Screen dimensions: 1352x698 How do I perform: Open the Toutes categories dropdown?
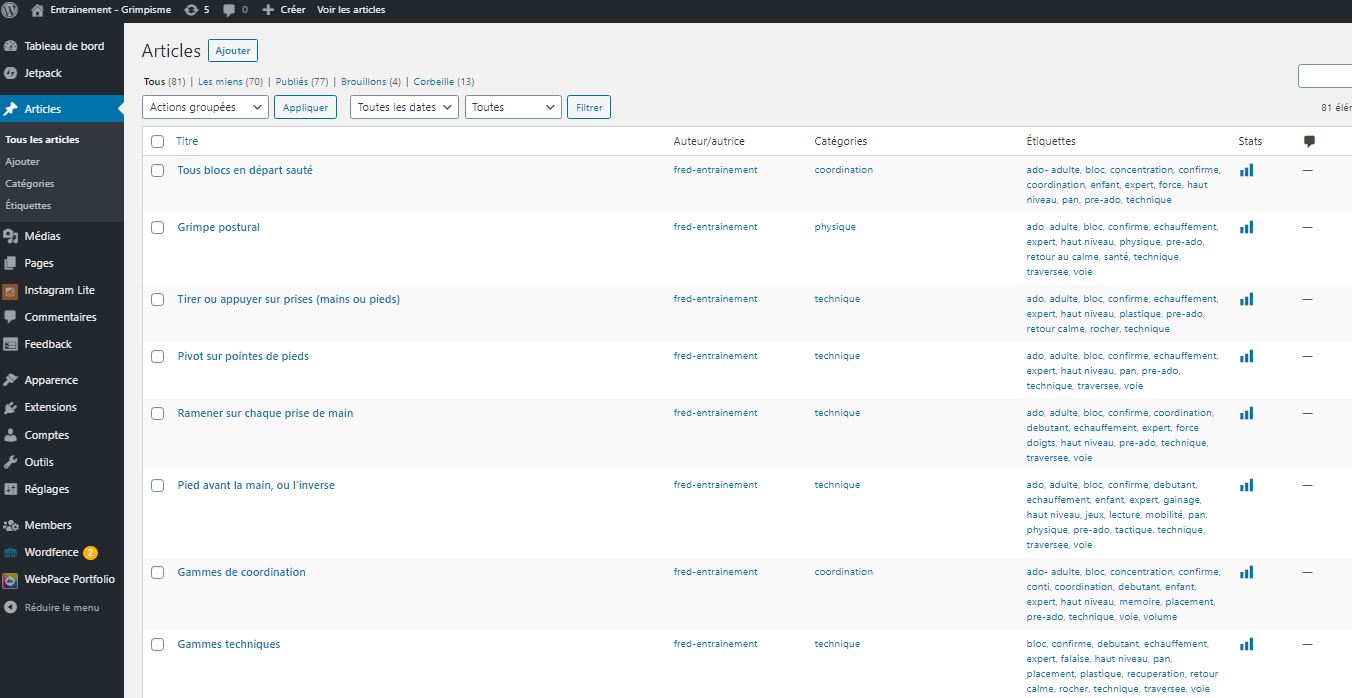pyautogui.click(x=512, y=107)
